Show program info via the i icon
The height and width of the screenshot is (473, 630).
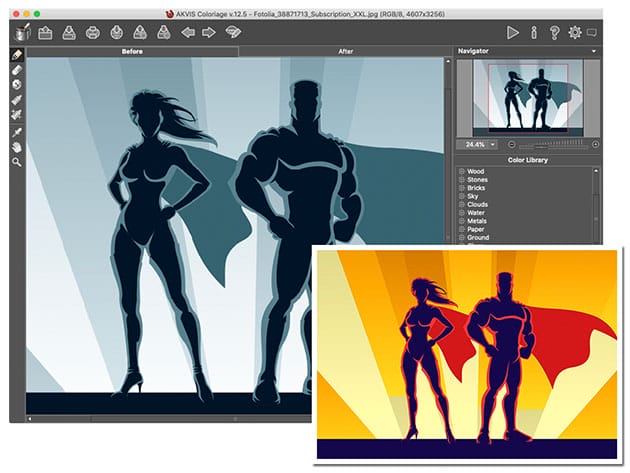534,32
